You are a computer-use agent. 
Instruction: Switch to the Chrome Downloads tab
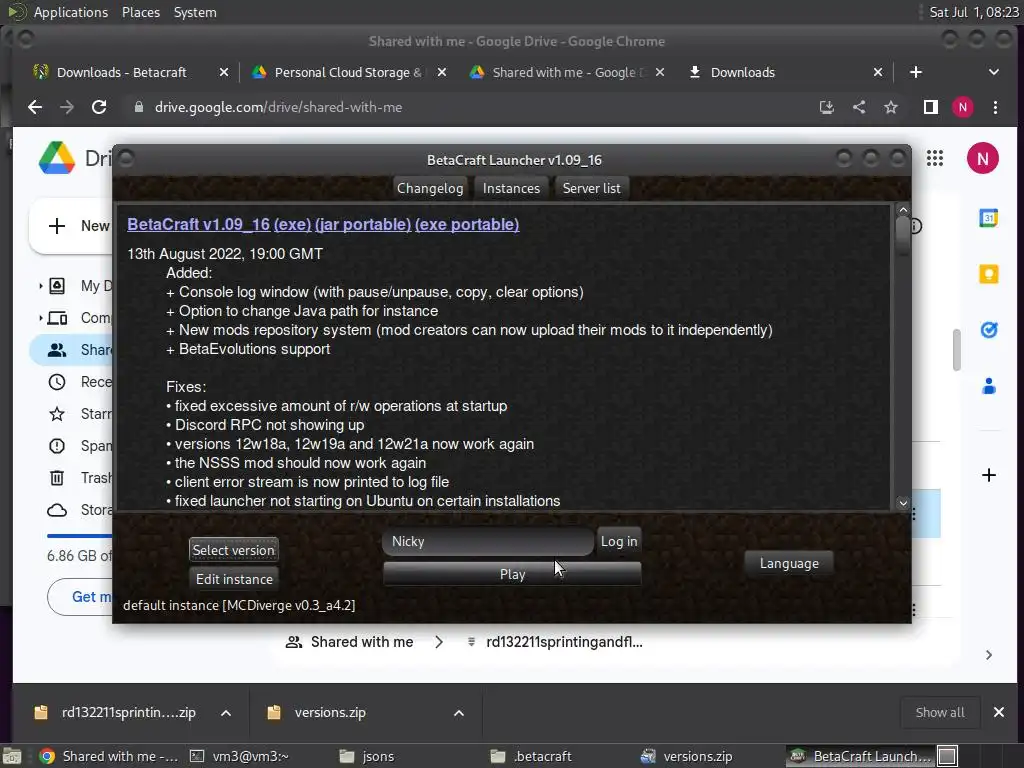point(743,72)
